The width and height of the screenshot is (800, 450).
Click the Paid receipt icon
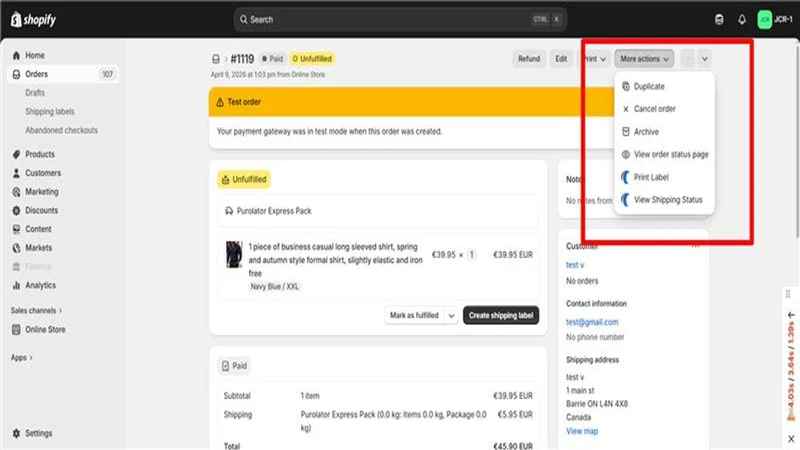click(x=226, y=366)
